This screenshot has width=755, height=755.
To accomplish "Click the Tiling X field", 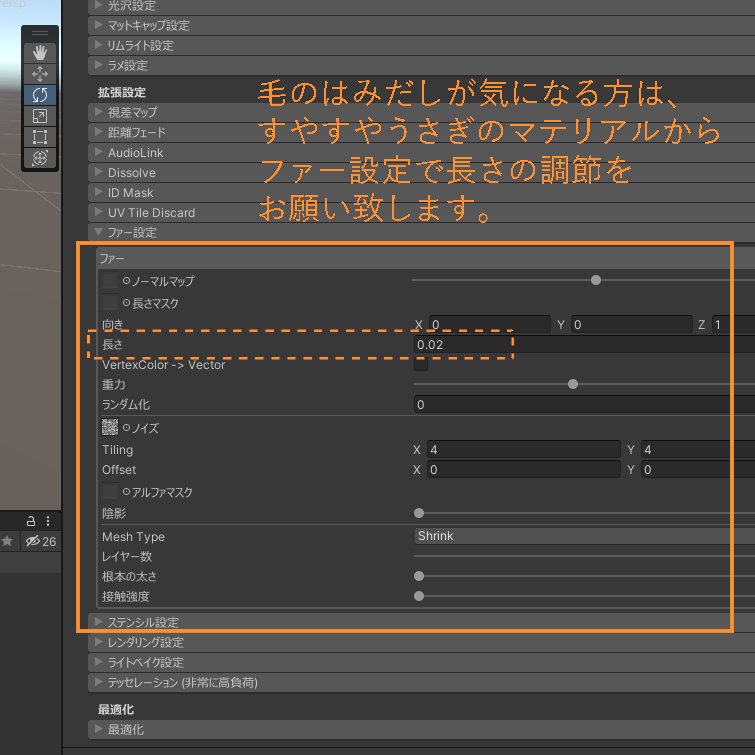I will pos(524,450).
